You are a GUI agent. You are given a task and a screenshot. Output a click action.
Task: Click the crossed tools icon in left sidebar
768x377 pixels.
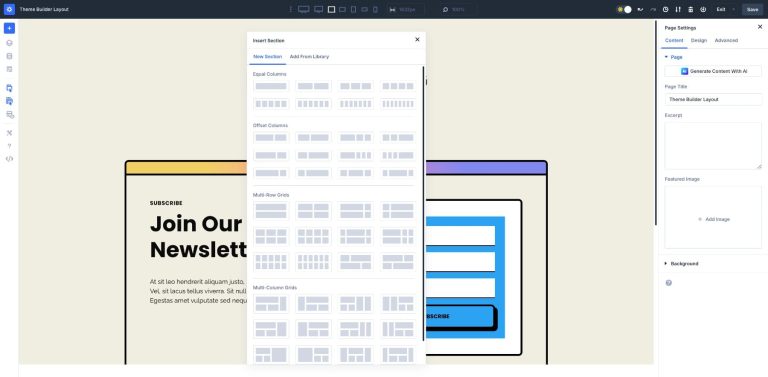(x=9, y=133)
